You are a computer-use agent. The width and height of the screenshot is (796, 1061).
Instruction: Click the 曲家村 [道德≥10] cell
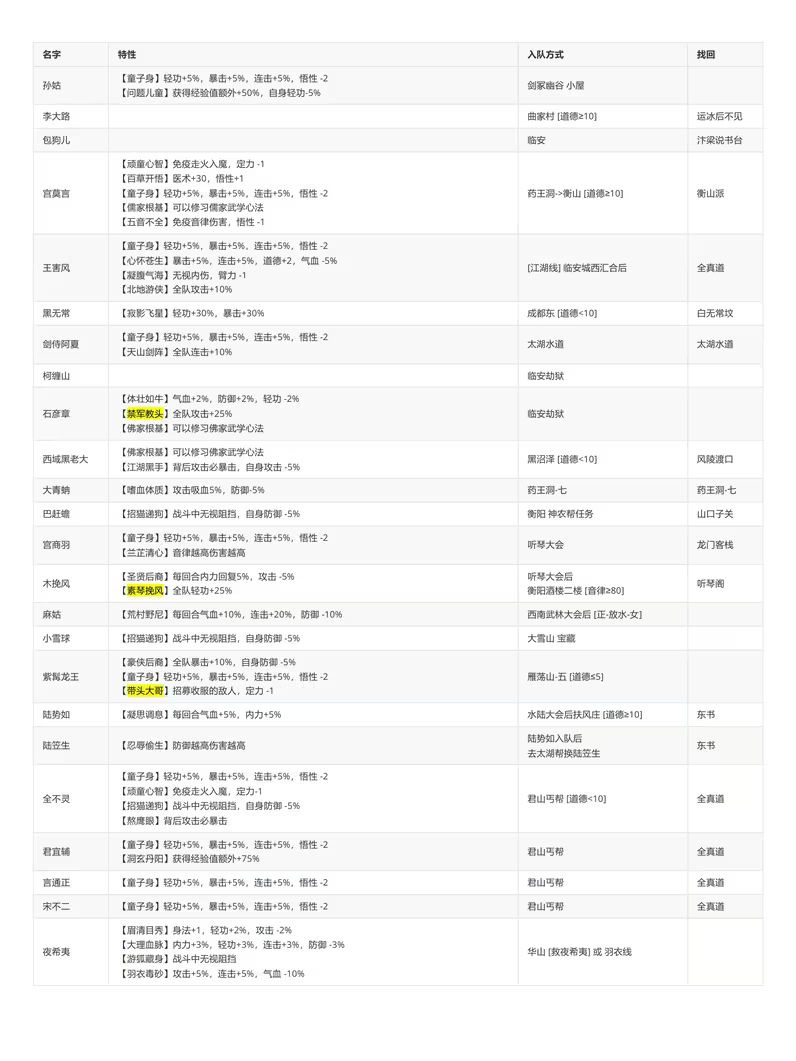pos(562,116)
